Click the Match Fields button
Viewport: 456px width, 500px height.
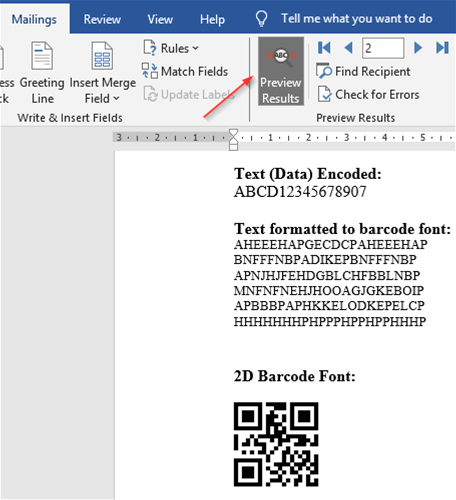tap(185, 71)
